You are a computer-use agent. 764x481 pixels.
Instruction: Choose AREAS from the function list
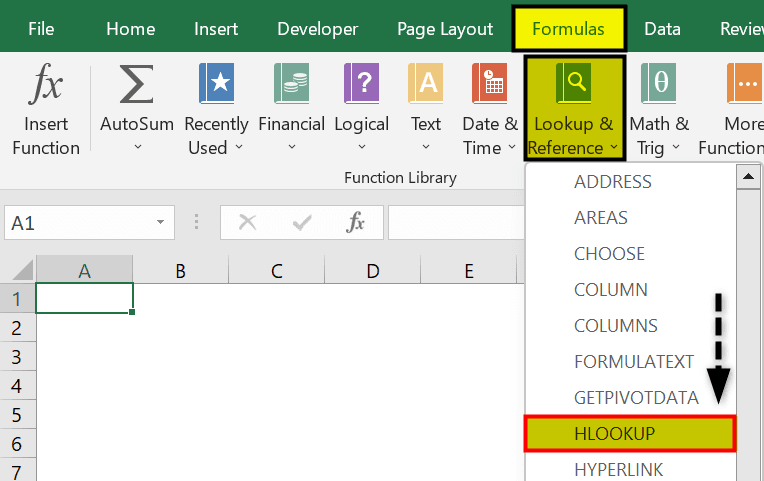tap(630, 217)
